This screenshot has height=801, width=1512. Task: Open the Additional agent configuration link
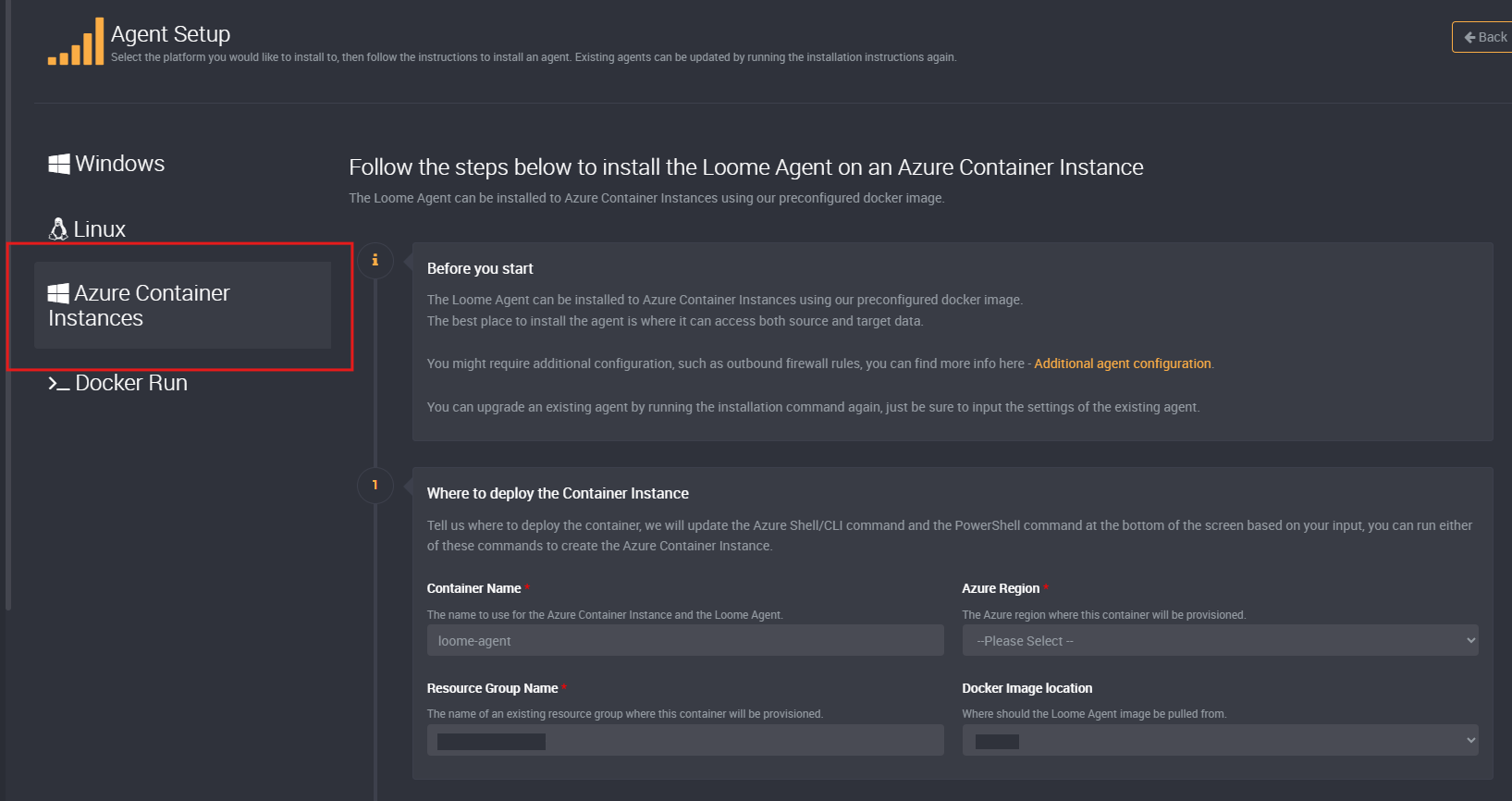(1122, 364)
